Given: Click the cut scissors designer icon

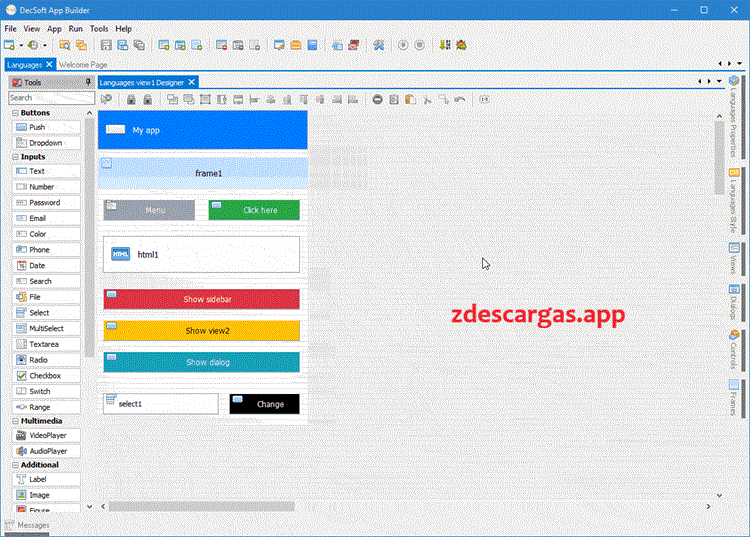Looking at the screenshot, I should tap(427, 99).
